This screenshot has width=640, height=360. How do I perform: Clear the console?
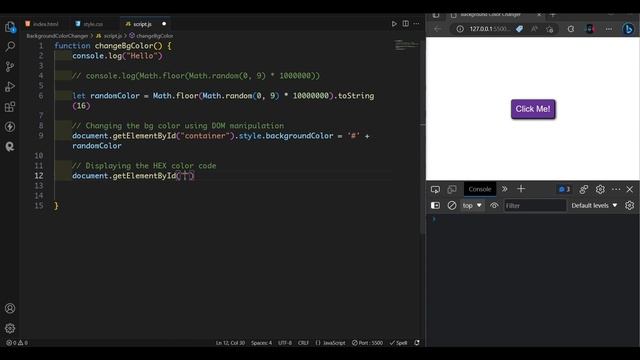(x=451, y=205)
